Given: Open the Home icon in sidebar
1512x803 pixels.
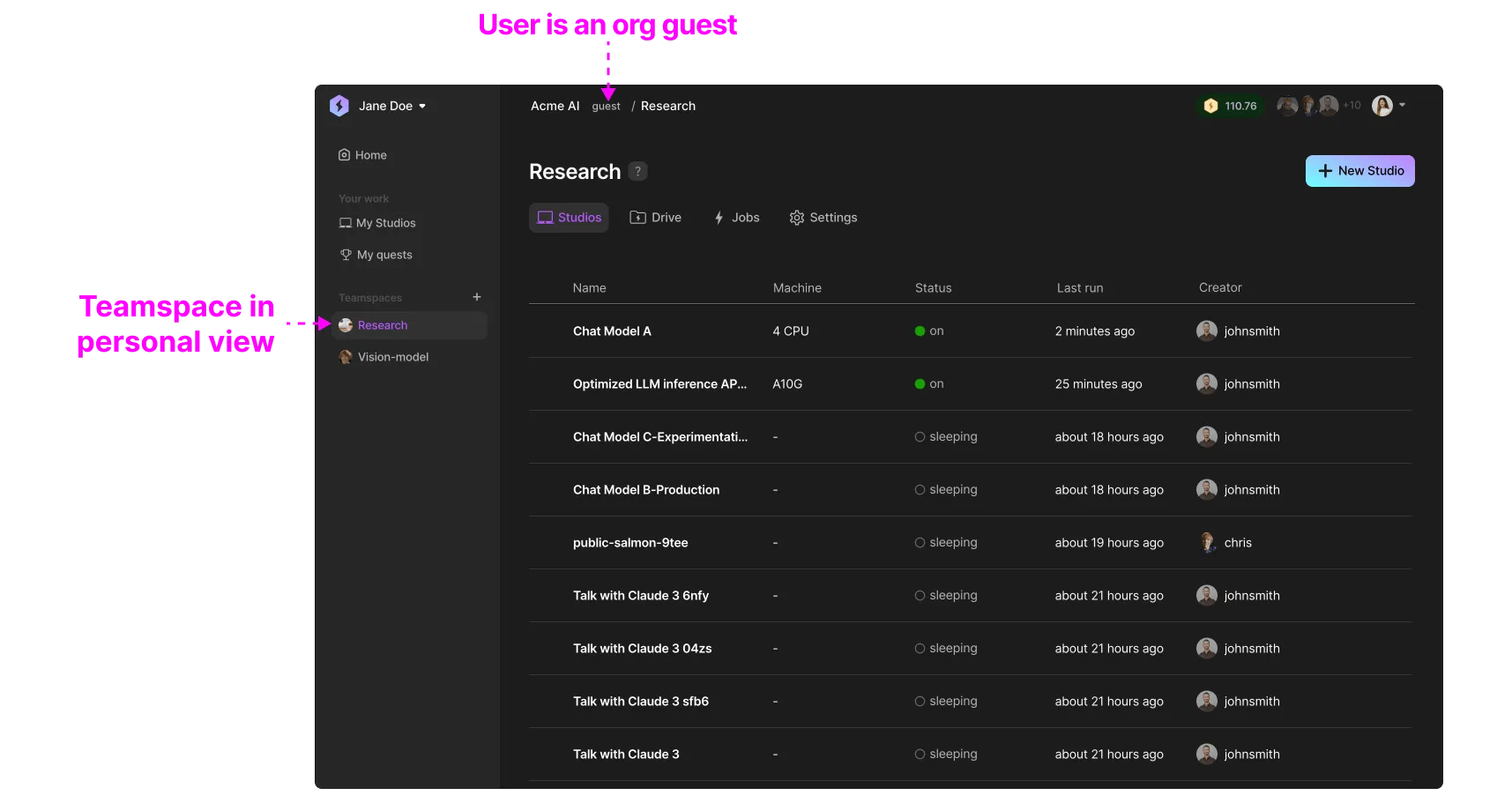Looking at the screenshot, I should [344, 155].
